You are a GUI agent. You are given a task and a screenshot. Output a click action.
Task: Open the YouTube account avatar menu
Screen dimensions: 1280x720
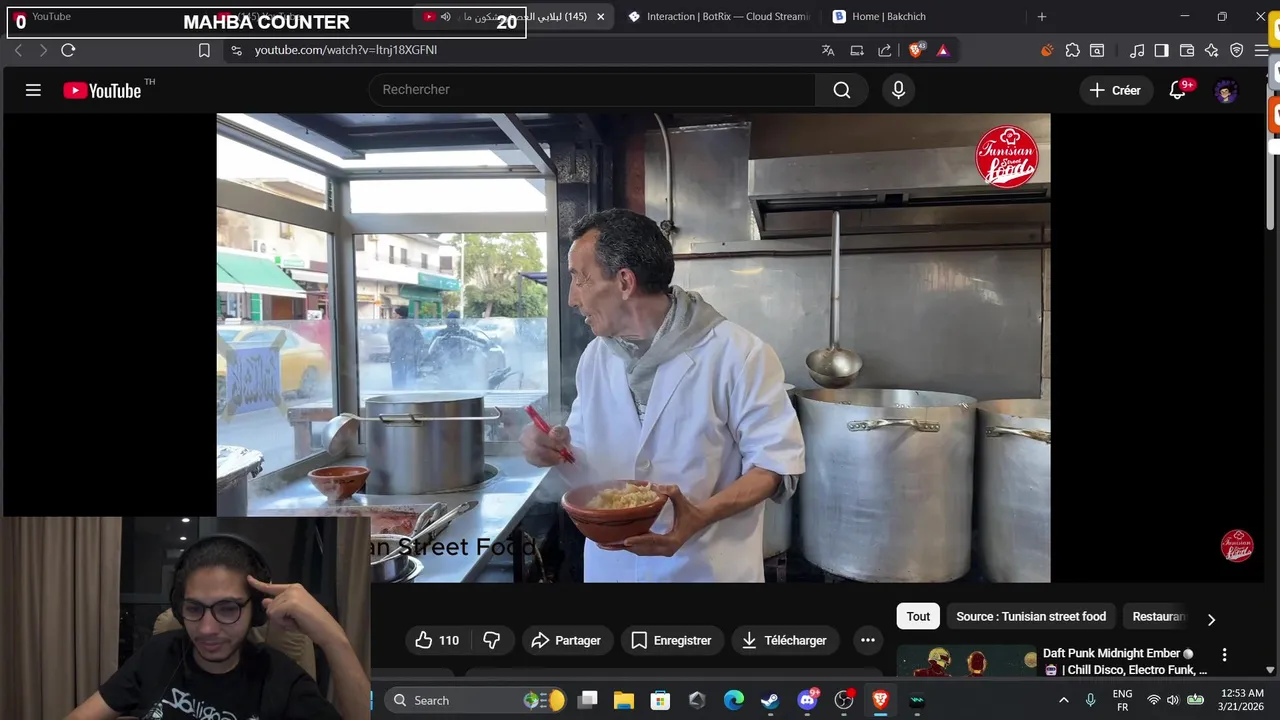(x=1226, y=91)
